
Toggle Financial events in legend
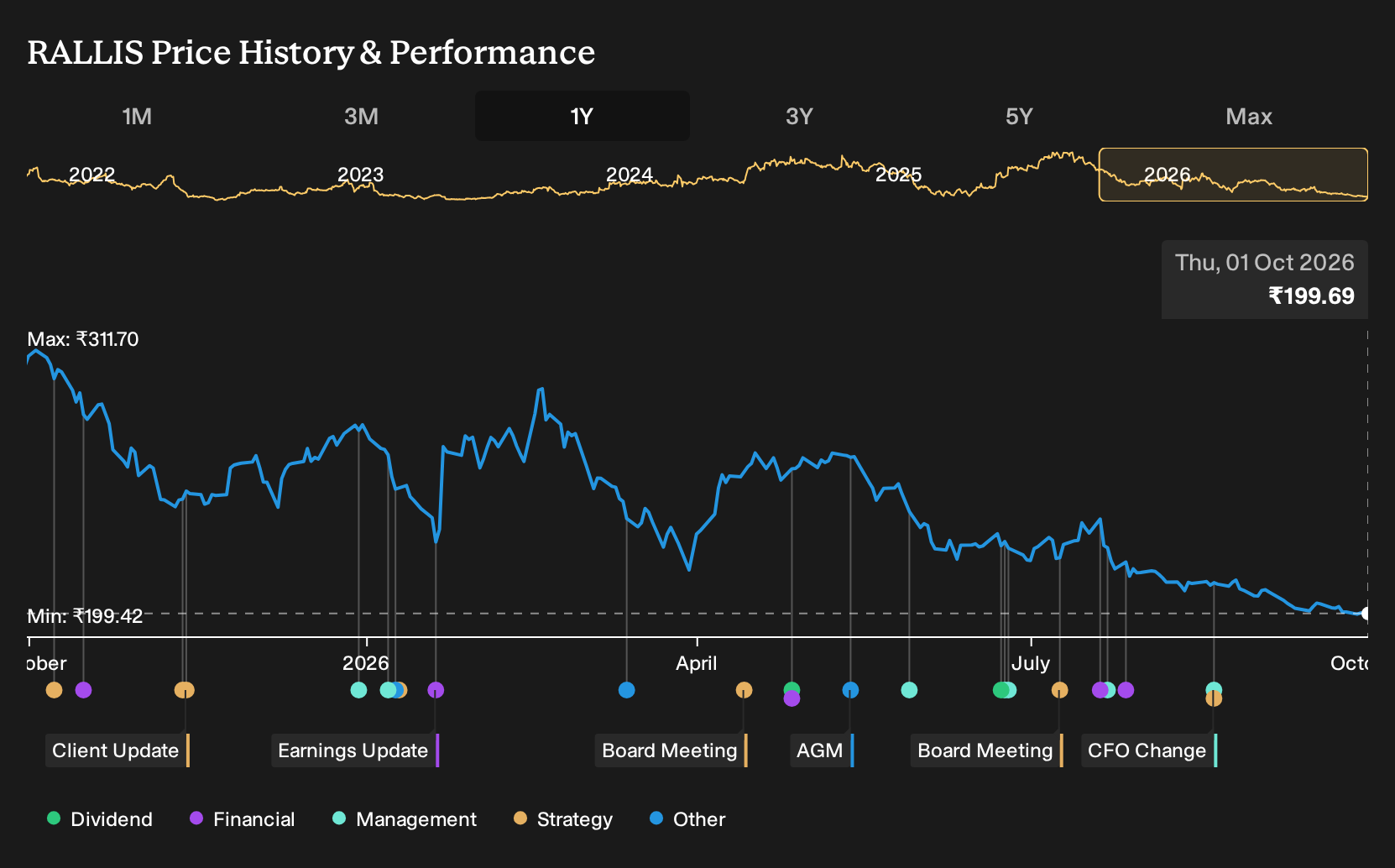(x=243, y=819)
